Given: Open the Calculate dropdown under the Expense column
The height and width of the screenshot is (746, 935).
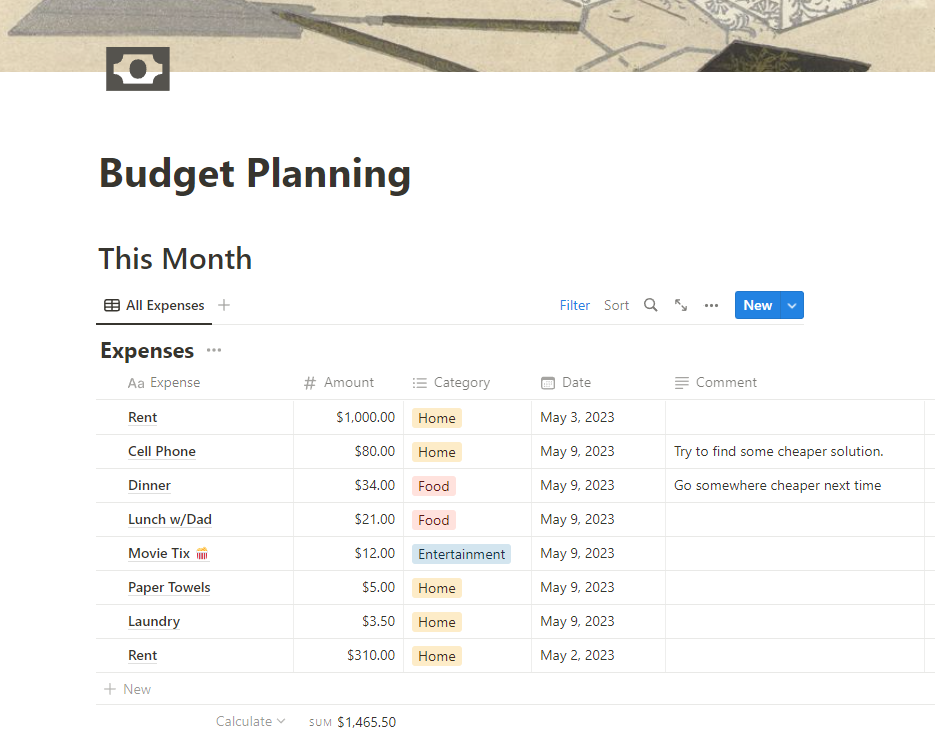Looking at the screenshot, I should coord(250,721).
